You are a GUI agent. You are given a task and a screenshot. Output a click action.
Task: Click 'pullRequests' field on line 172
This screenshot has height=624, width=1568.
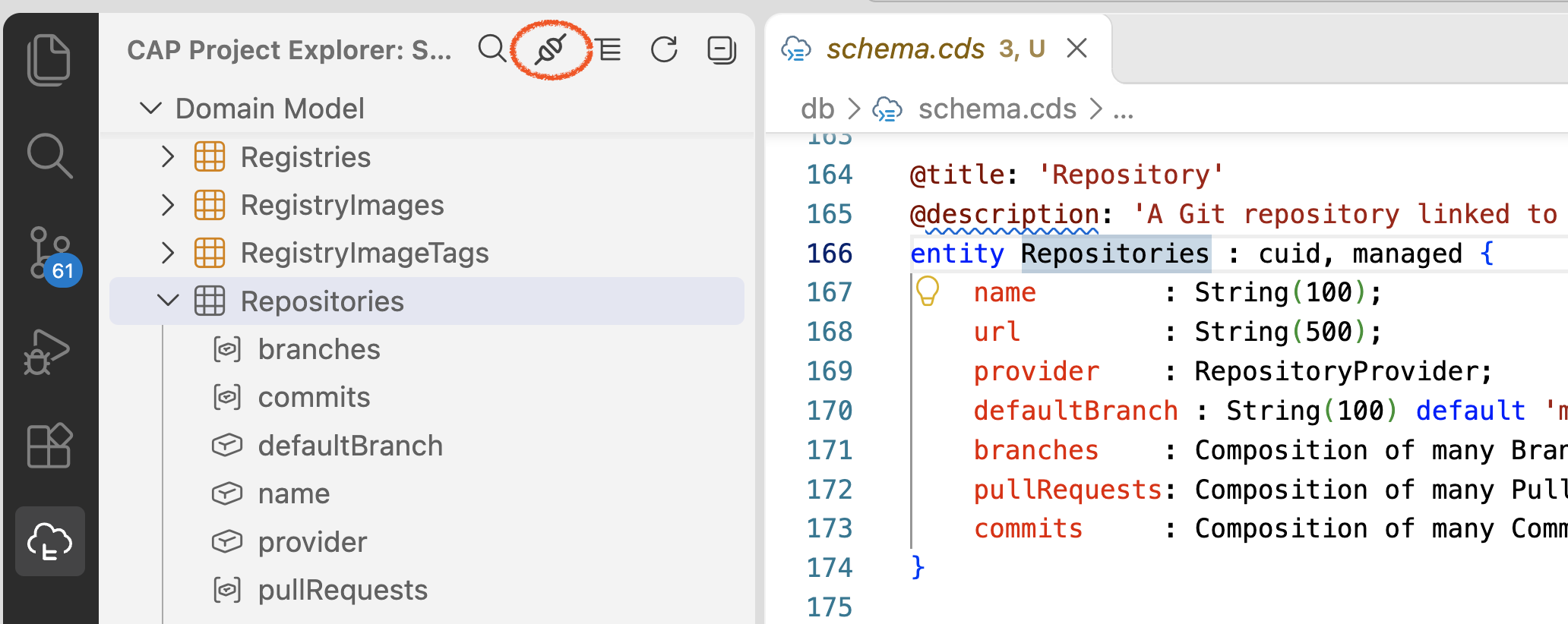click(x=1067, y=490)
